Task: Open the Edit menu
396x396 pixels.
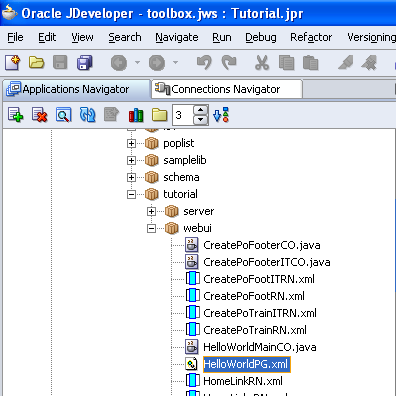Action: coord(47,37)
